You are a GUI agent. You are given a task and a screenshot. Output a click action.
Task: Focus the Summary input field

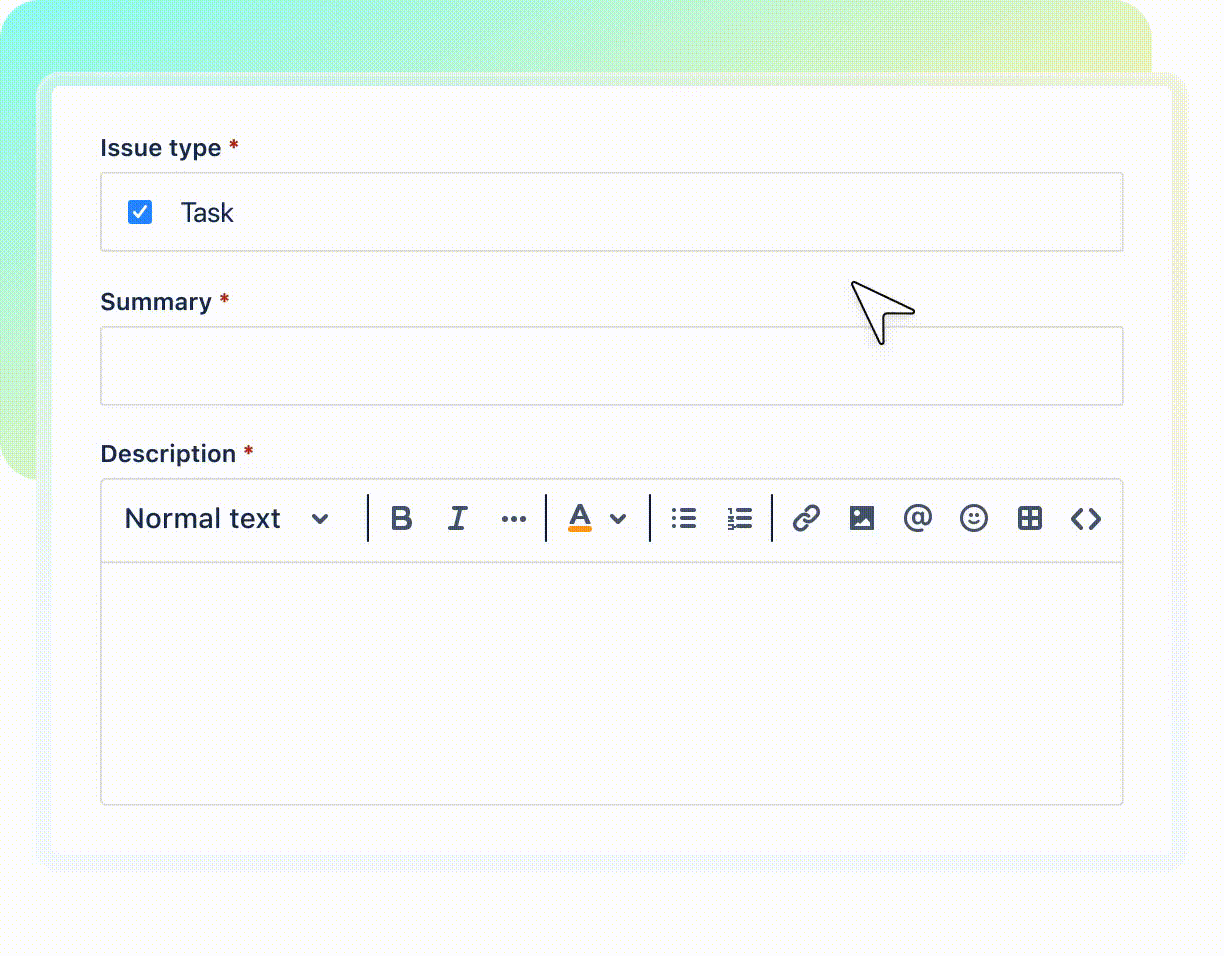pyautogui.click(x=612, y=366)
